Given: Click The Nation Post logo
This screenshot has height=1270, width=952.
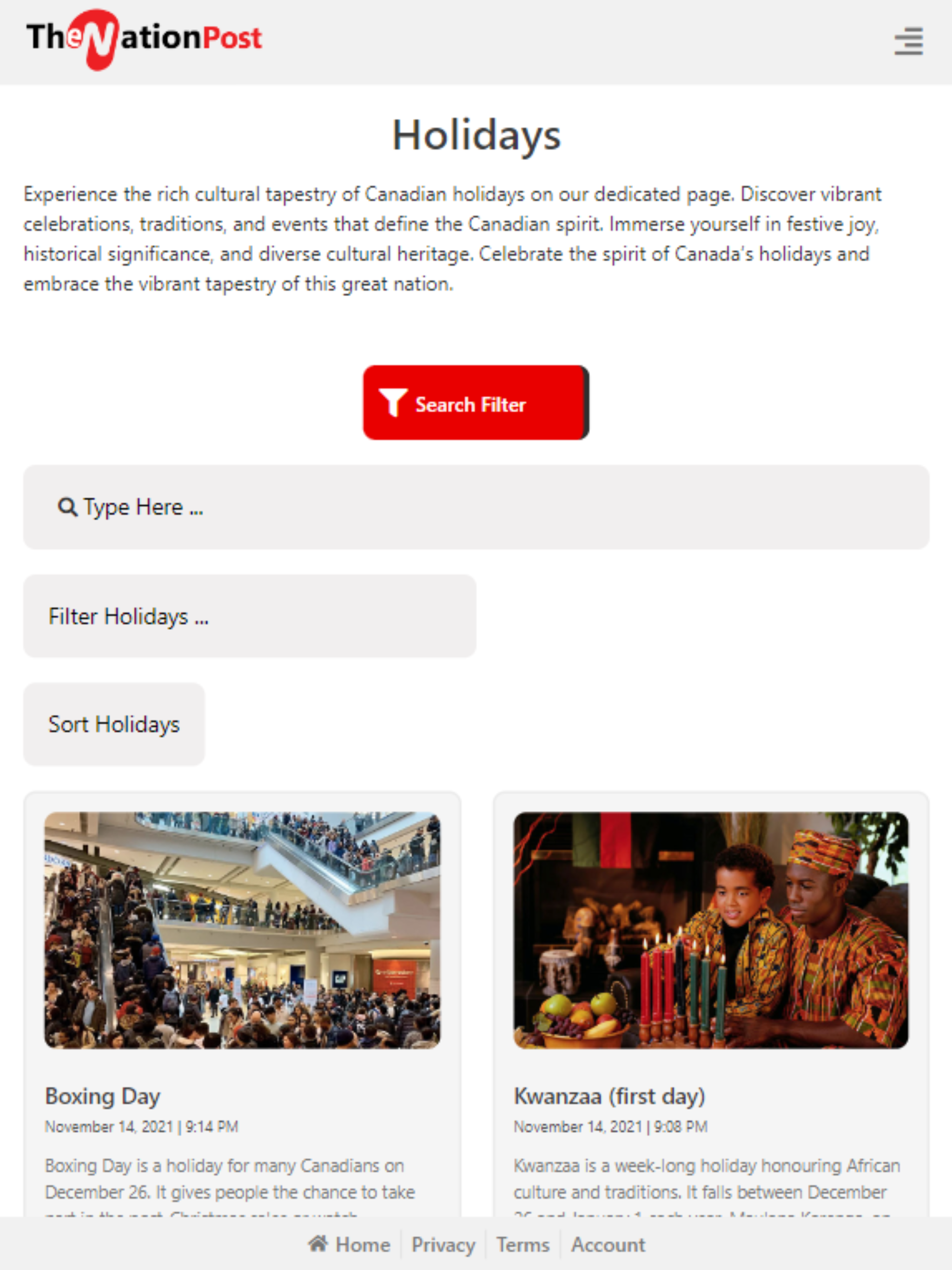Looking at the screenshot, I should pyautogui.click(x=144, y=40).
